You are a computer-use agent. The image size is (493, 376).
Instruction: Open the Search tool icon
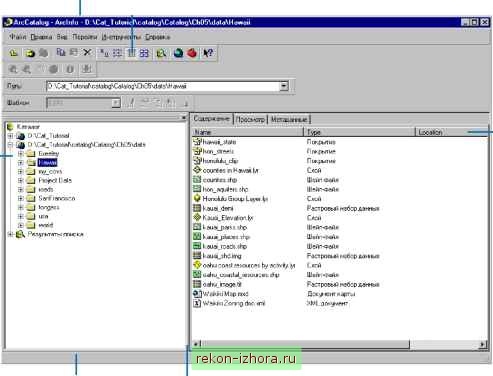[x=161, y=53]
